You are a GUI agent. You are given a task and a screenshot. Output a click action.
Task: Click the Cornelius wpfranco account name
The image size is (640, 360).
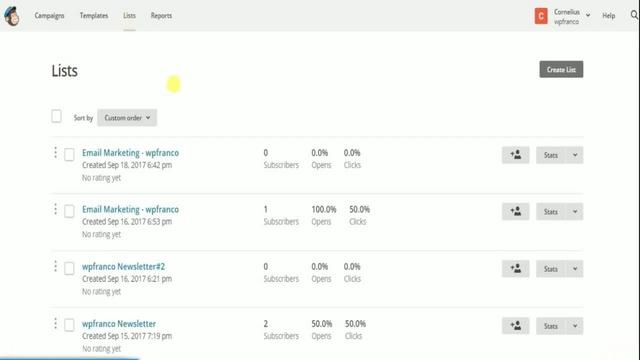(x=567, y=17)
